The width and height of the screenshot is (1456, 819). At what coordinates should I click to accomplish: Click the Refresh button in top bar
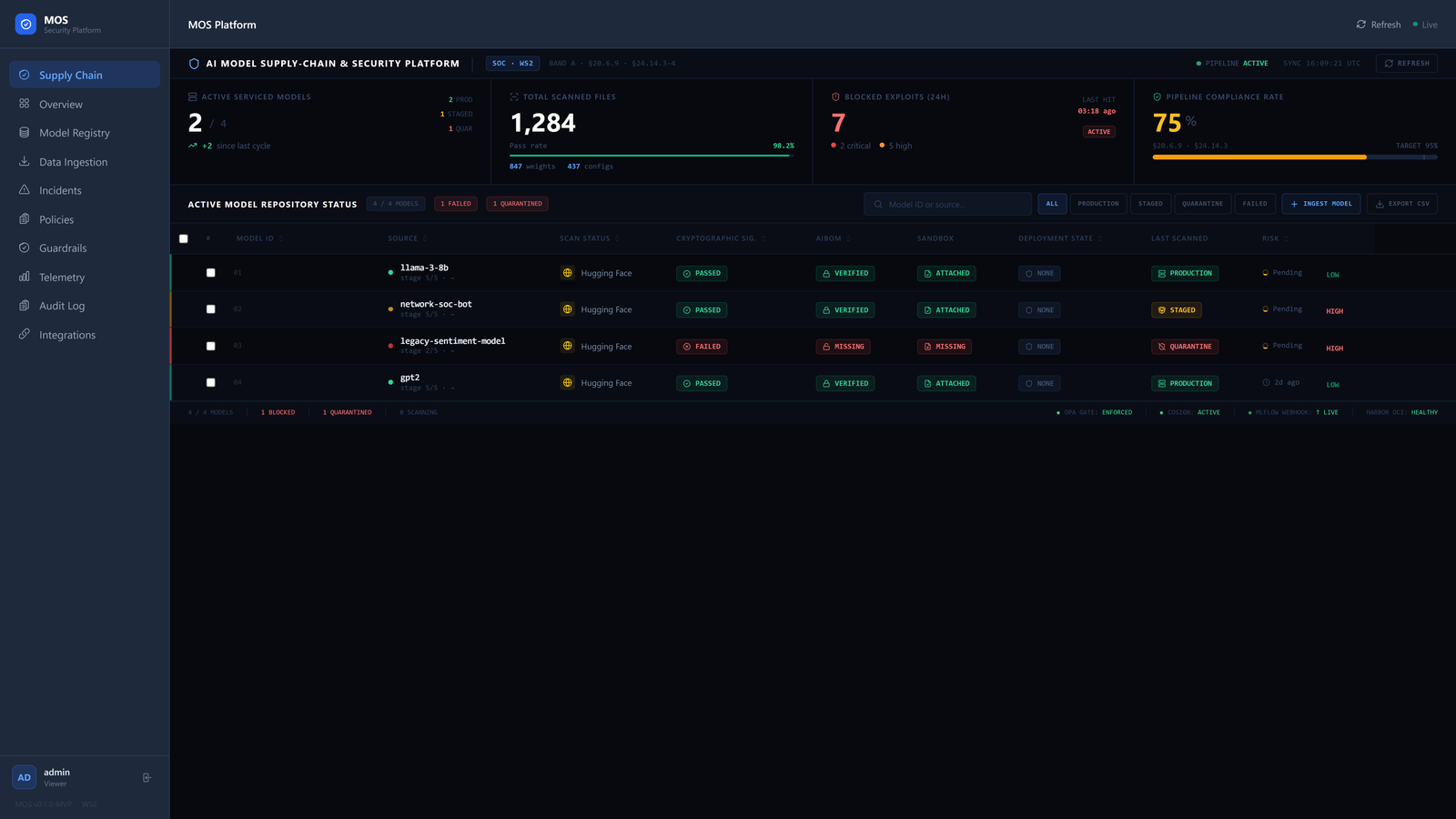point(1379,25)
